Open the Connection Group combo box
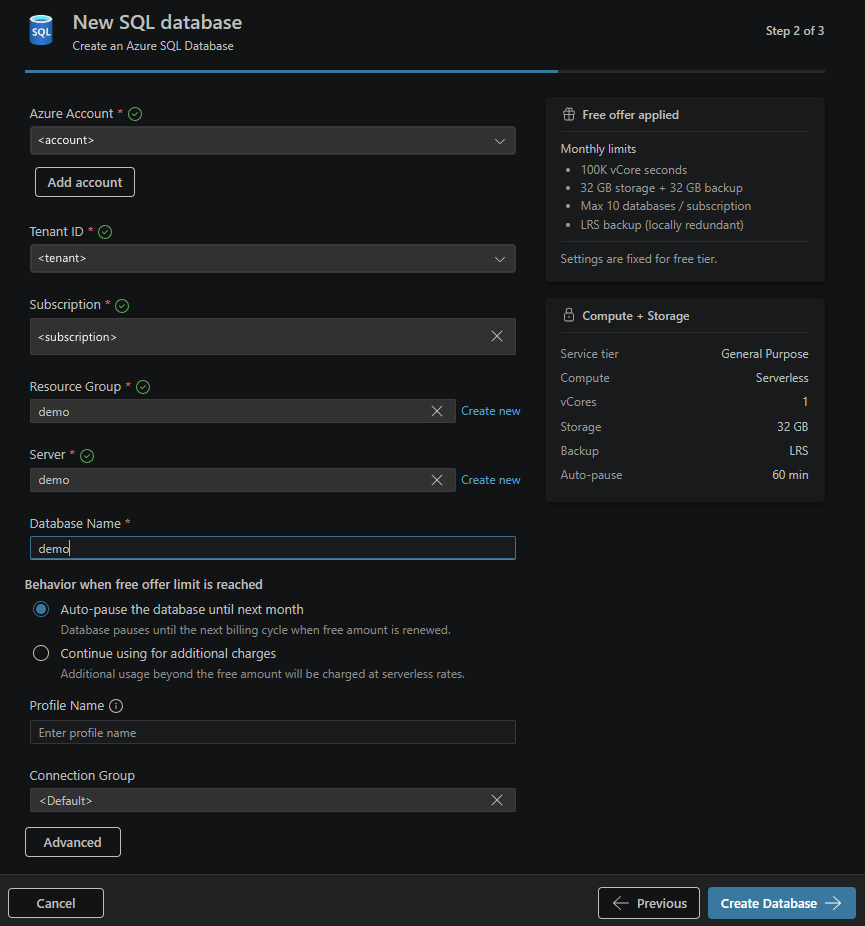Screen dimensions: 865x926 [273, 800]
